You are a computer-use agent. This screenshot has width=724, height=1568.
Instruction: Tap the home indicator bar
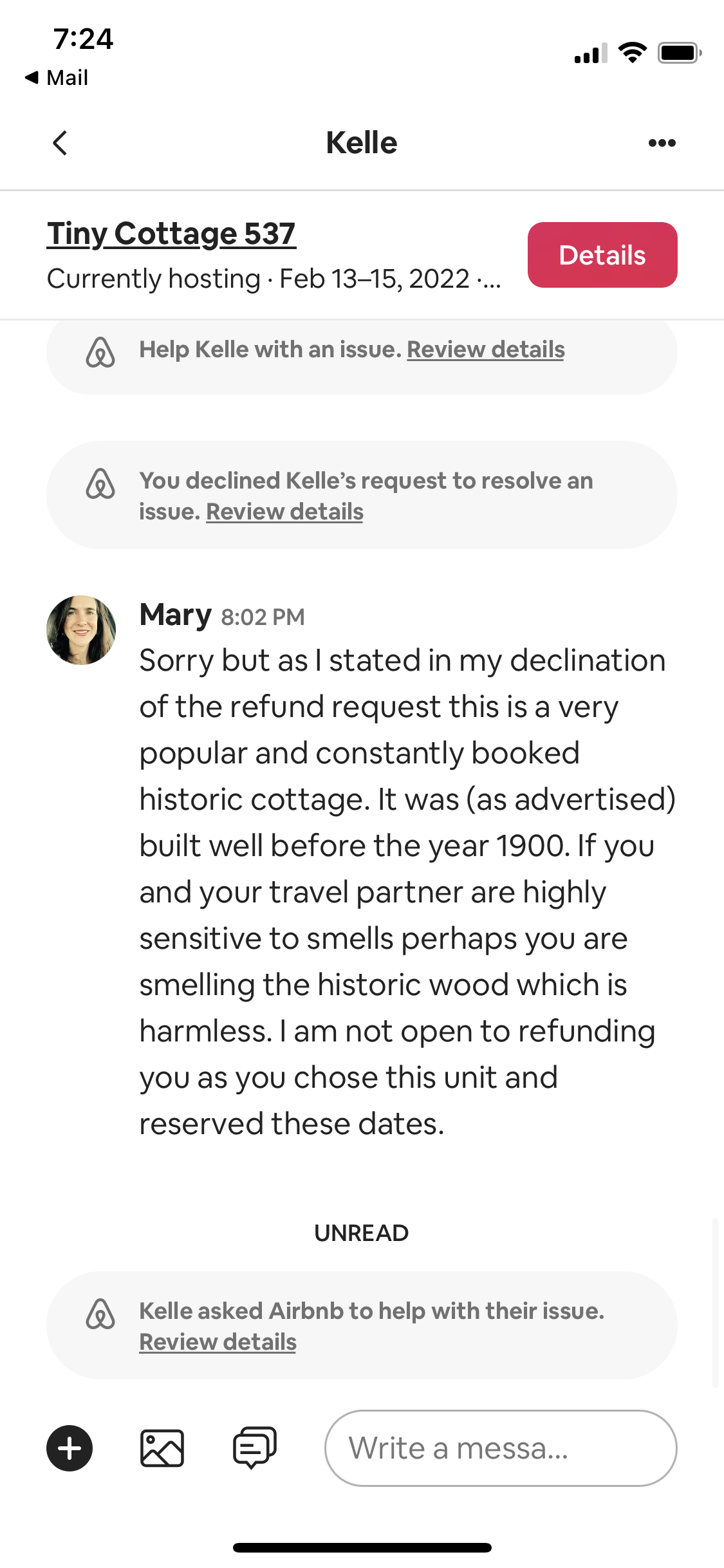click(362, 1547)
